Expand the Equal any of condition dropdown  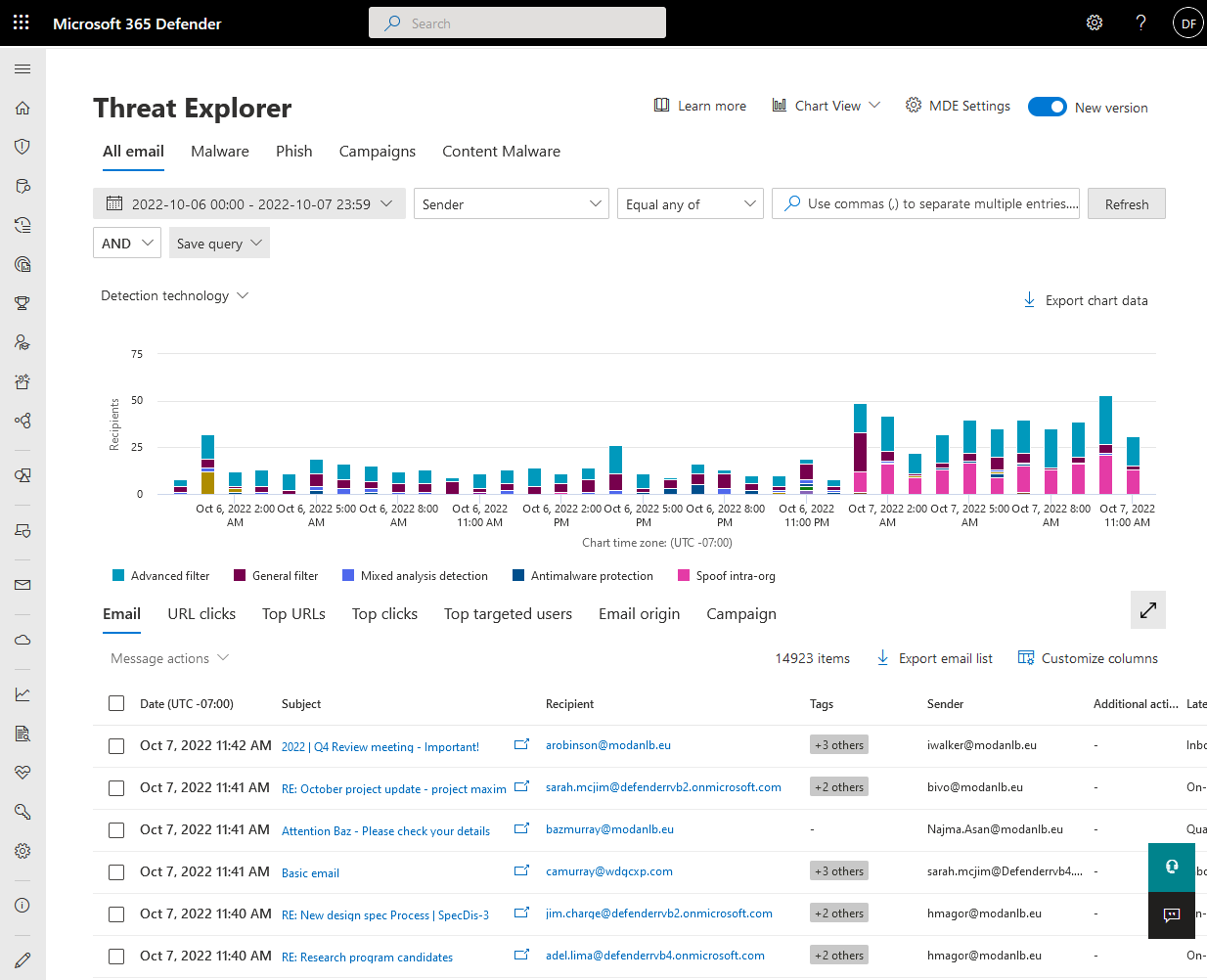point(690,203)
